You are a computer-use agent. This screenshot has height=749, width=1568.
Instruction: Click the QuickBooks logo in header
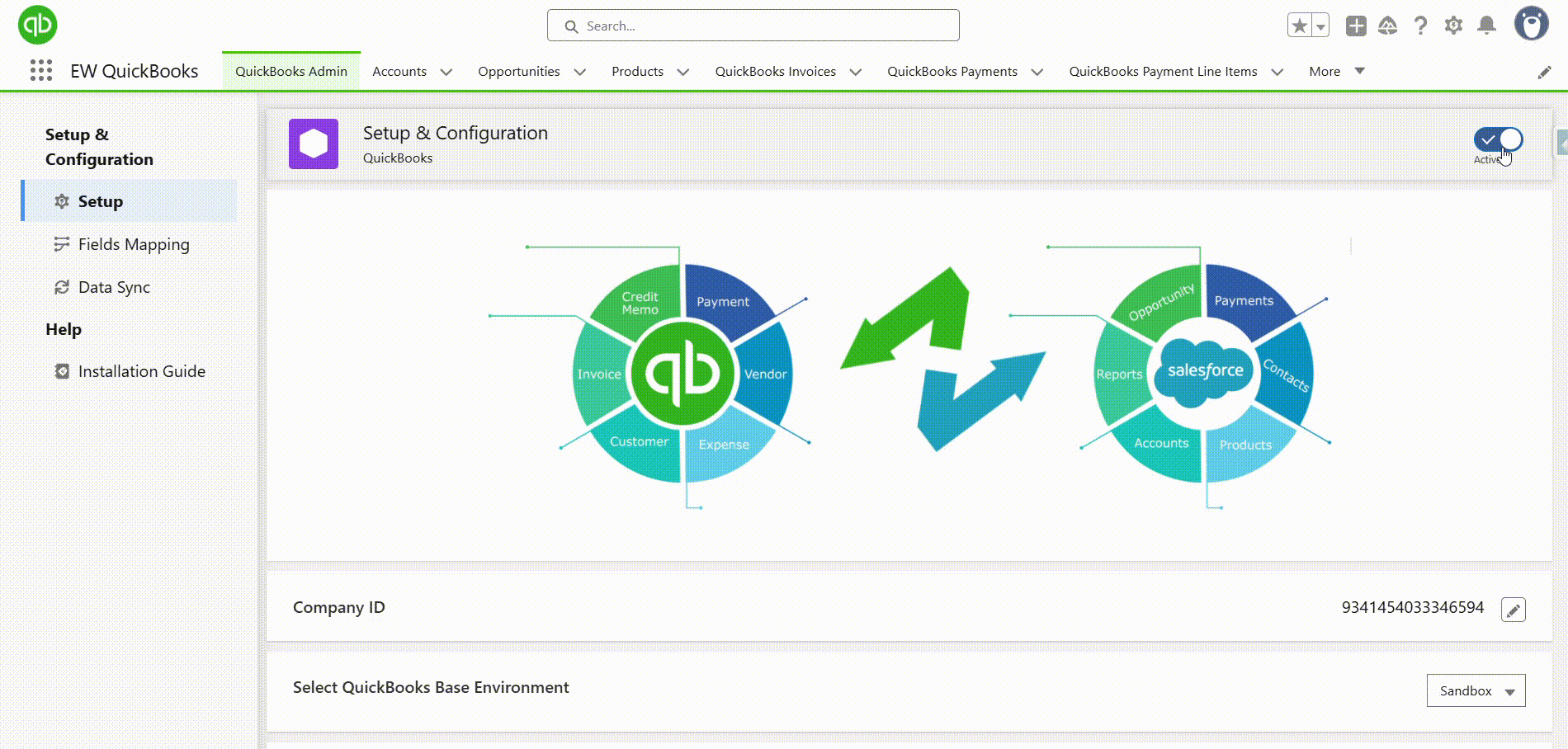pos(37,25)
